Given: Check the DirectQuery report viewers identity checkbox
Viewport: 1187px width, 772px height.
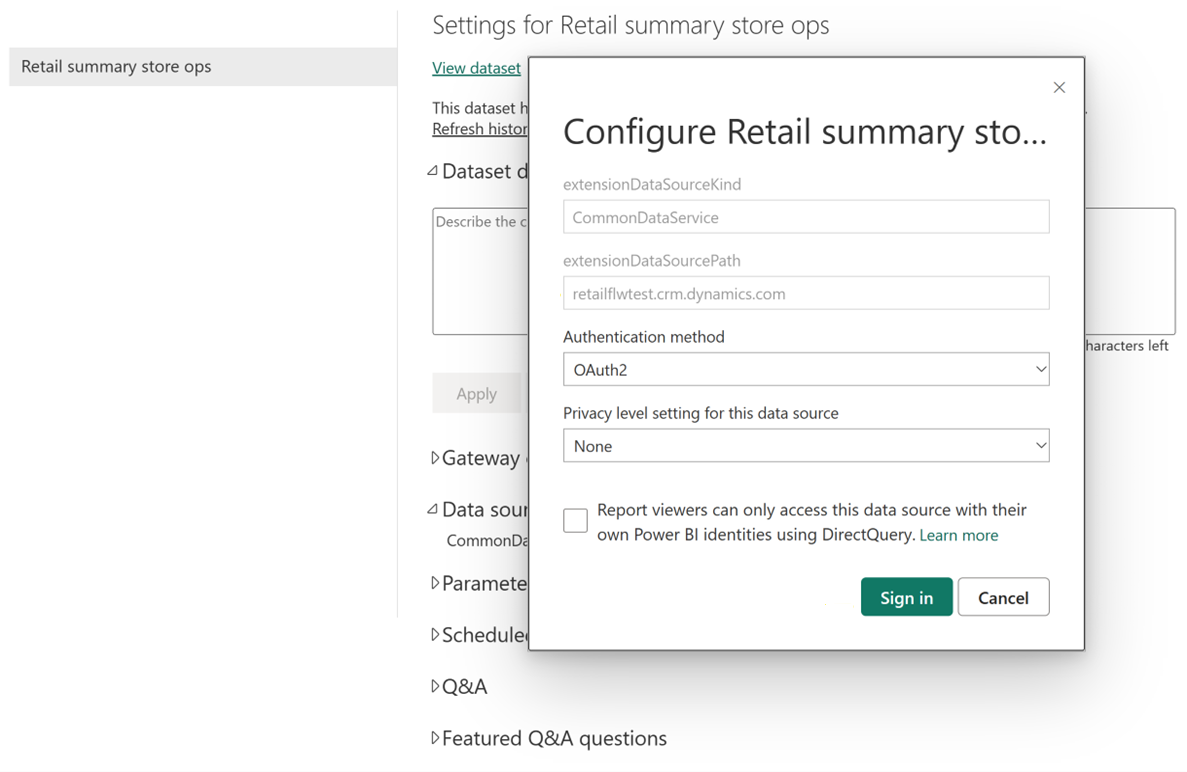Looking at the screenshot, I should (575, 521).
